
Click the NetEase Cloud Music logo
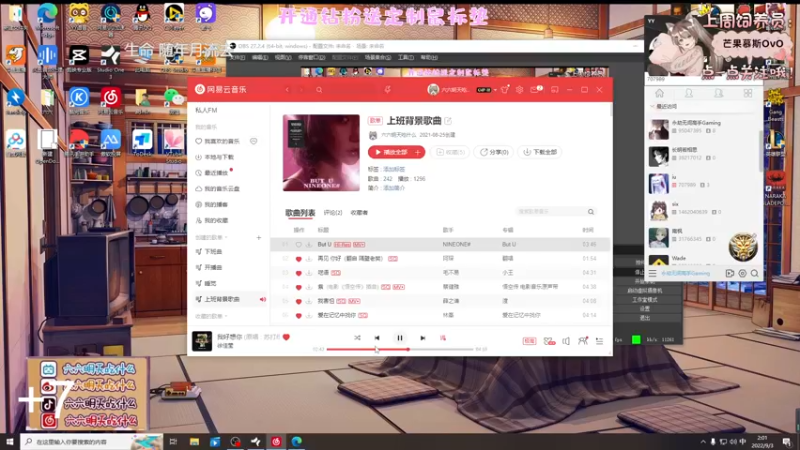tap(220, 89)
